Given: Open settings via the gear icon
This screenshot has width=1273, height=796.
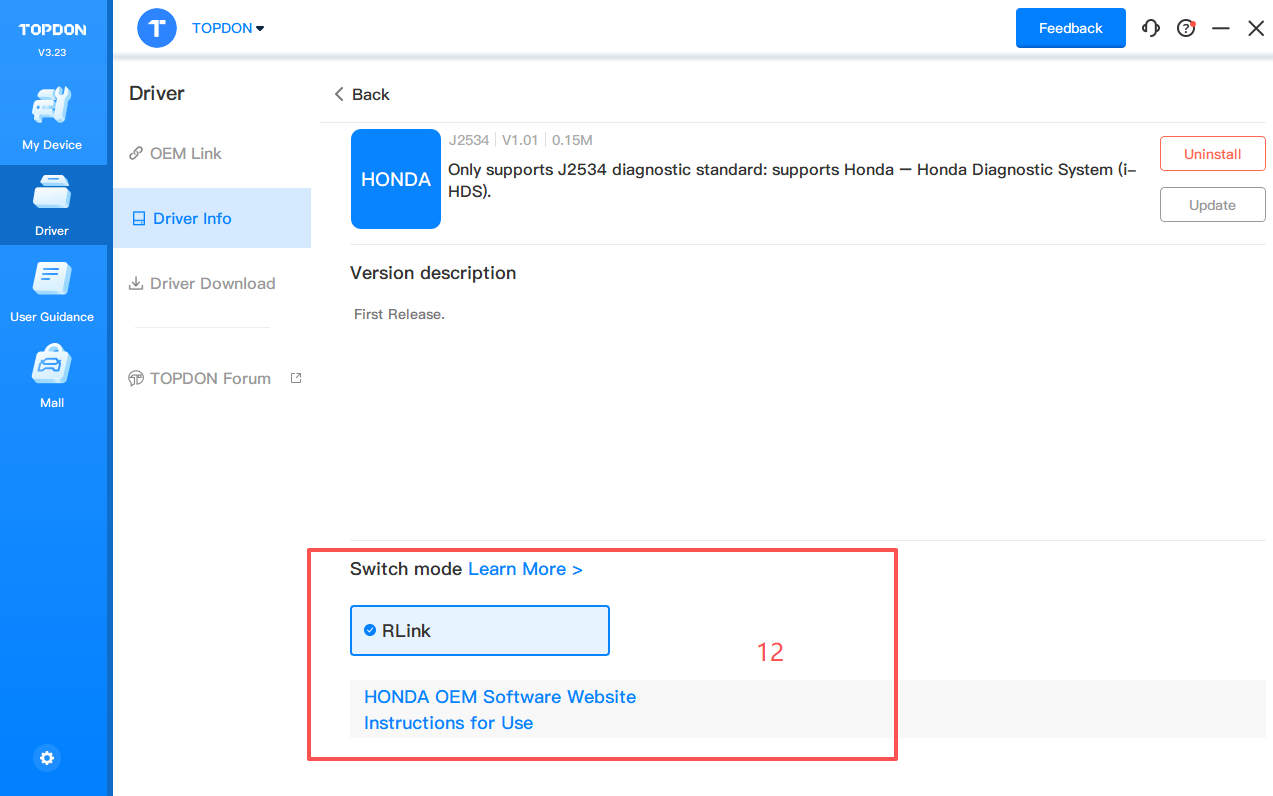Looking at the screenshot, I should [x=47, y=758].
